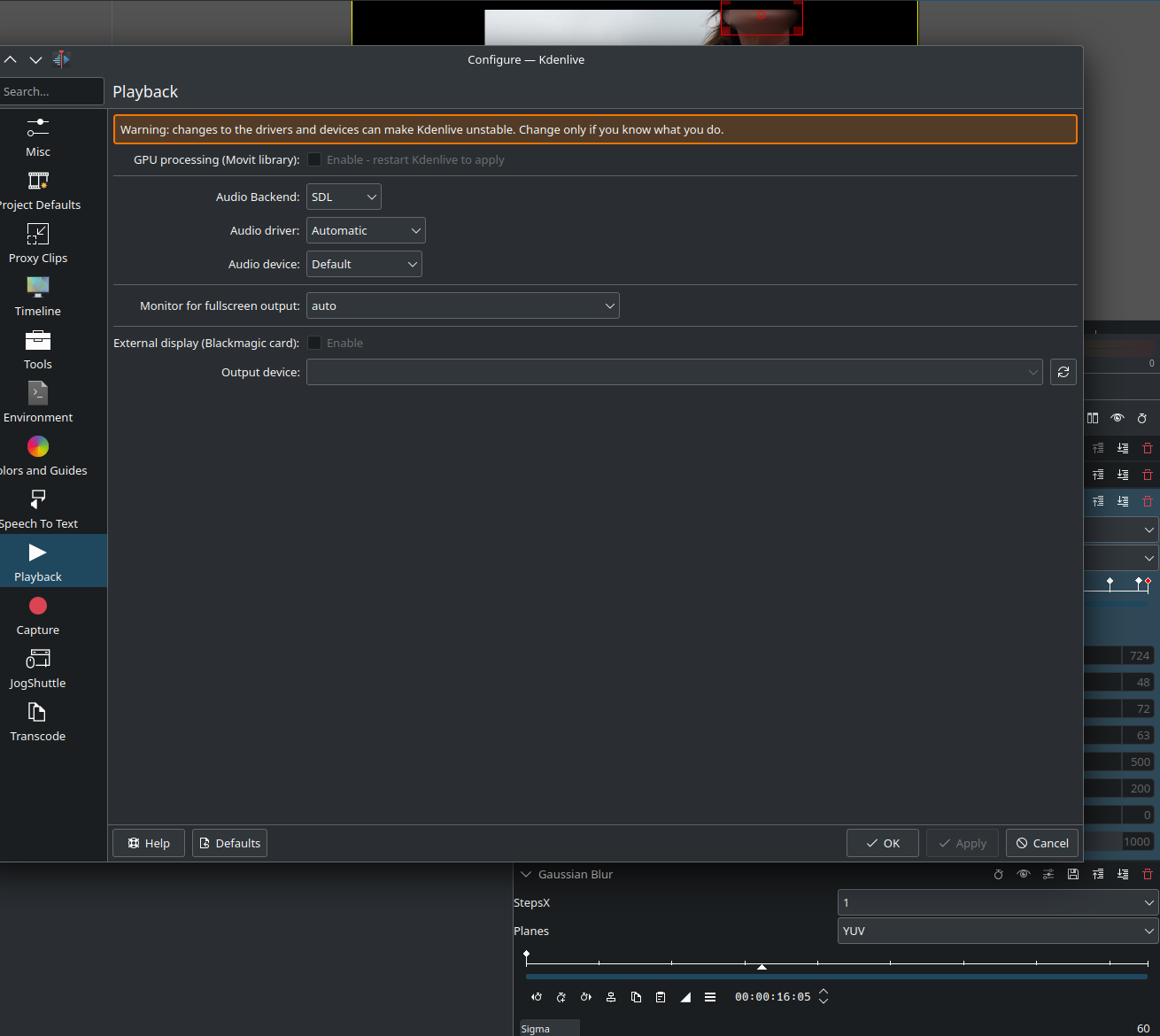The width and height of the screenshot is (1160, 1036).
Task: Toggle keyframes for Gaussian Blur
Action: point(999,874)
